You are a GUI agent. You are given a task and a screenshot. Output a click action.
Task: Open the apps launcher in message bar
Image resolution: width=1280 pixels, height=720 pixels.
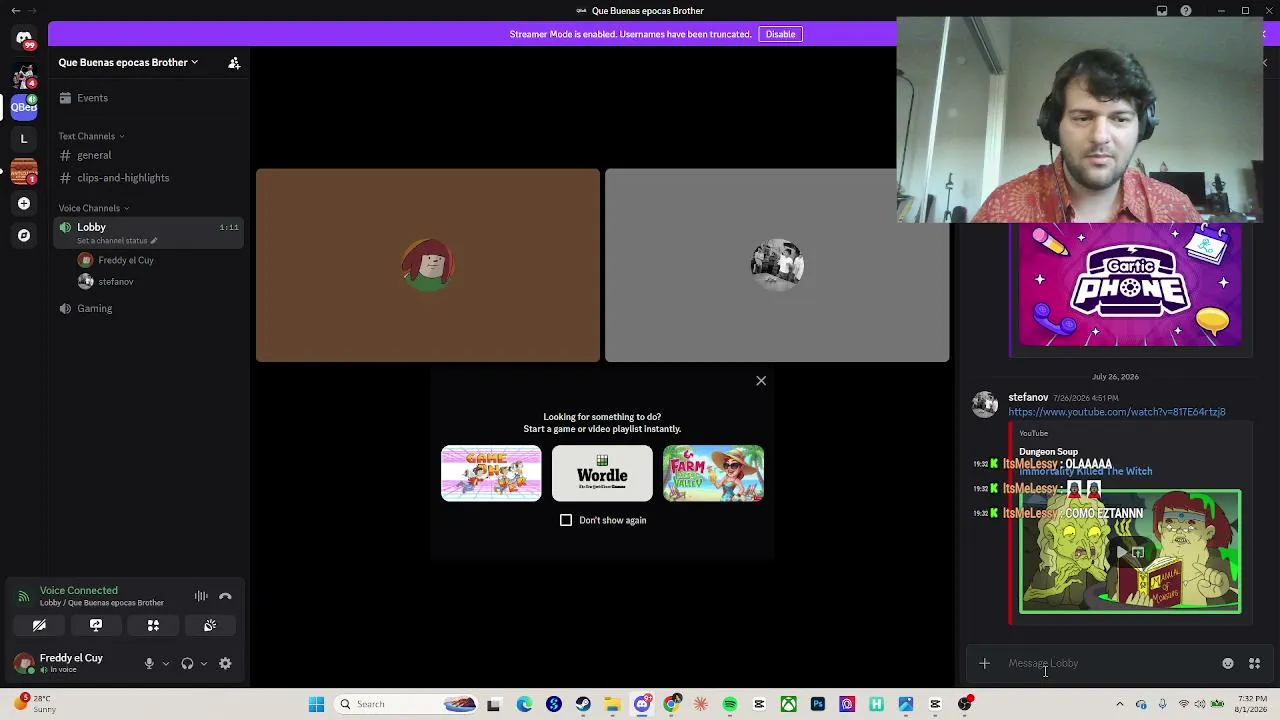[1254, 663]
